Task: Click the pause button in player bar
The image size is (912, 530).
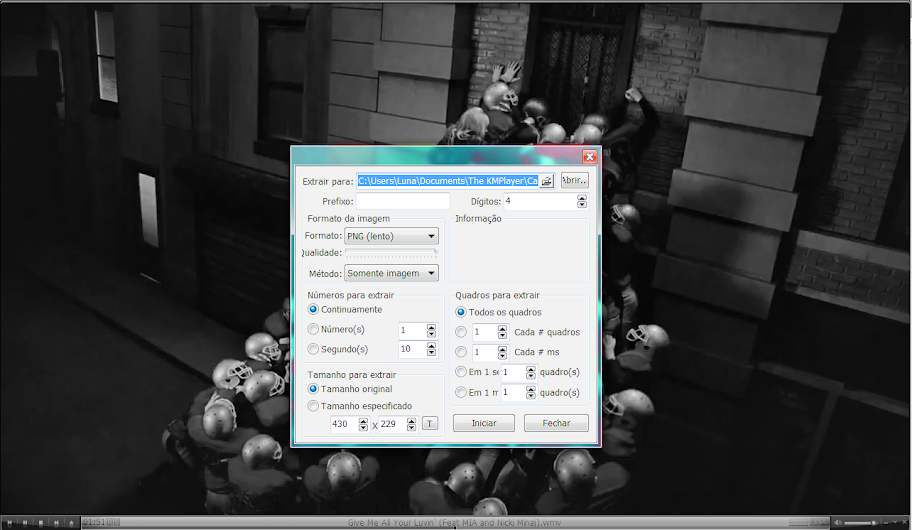Action: (x=25, y=522)
